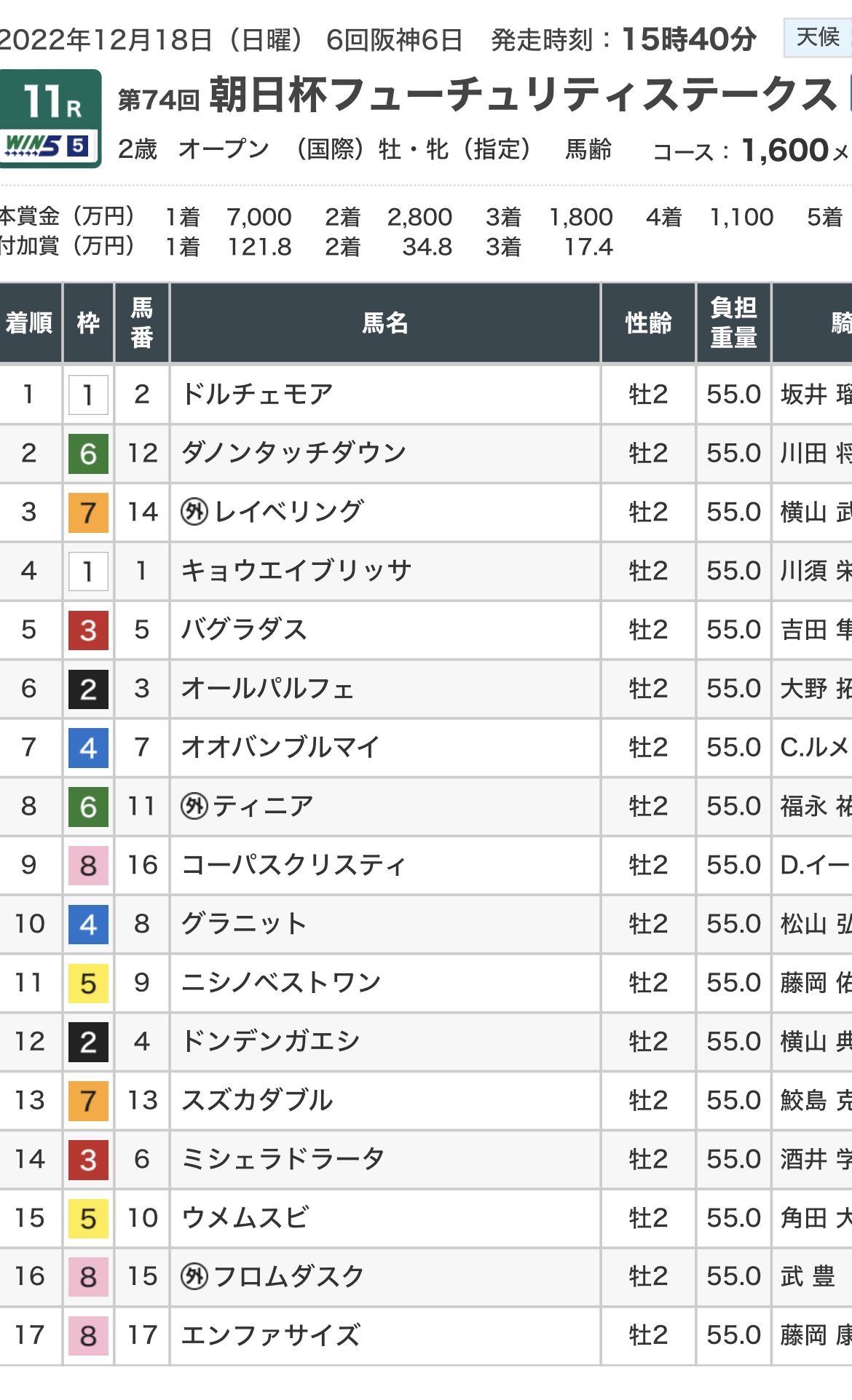Click the red frame 3 badge for バグラダス
The width and height of the screenshot is (852, 1400).
(88, 630)
